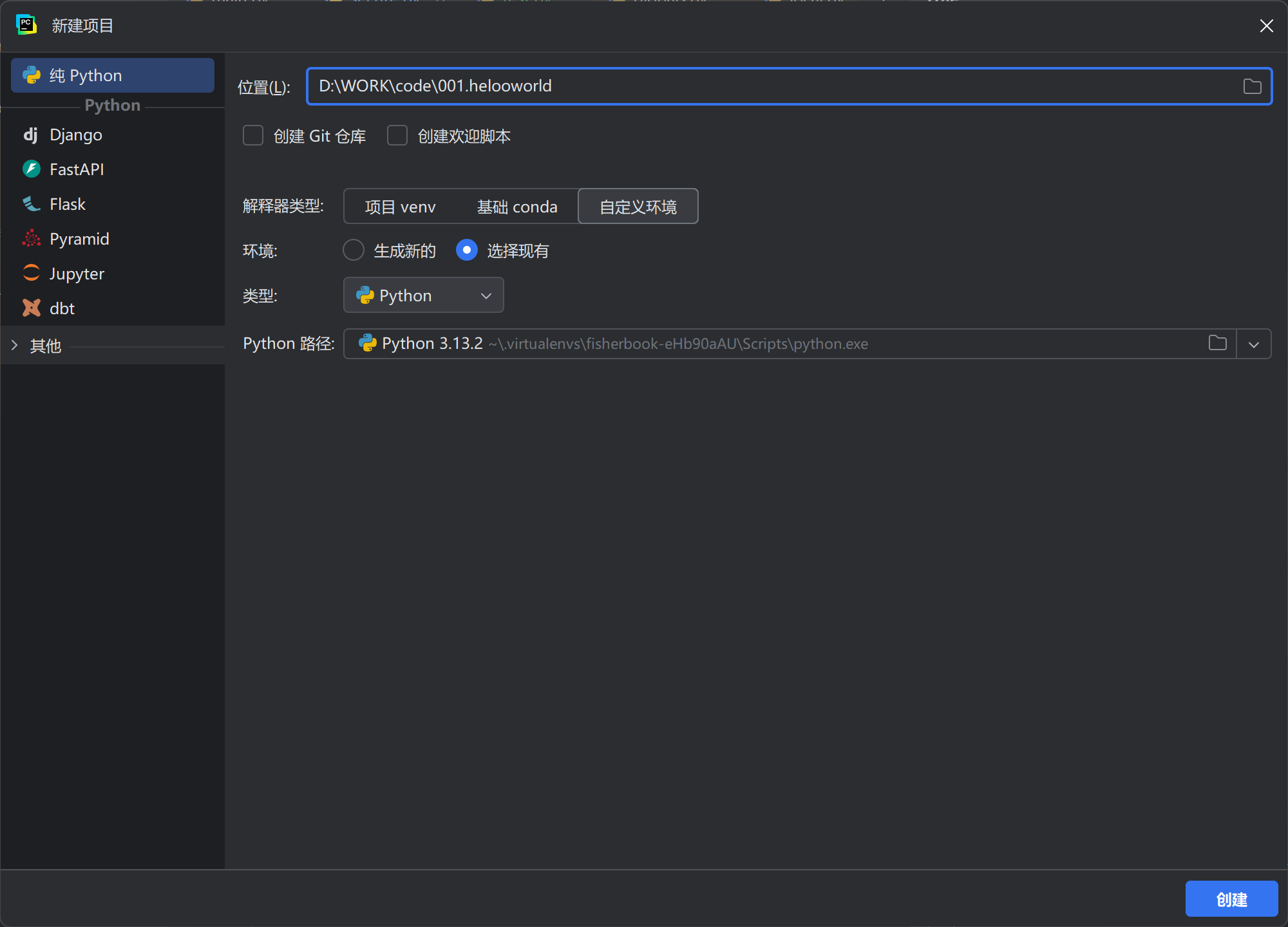Screen dimensions: 1288x927
Task: Check the 创建欢迎脚本 option
Action: (x=397, y=136)
